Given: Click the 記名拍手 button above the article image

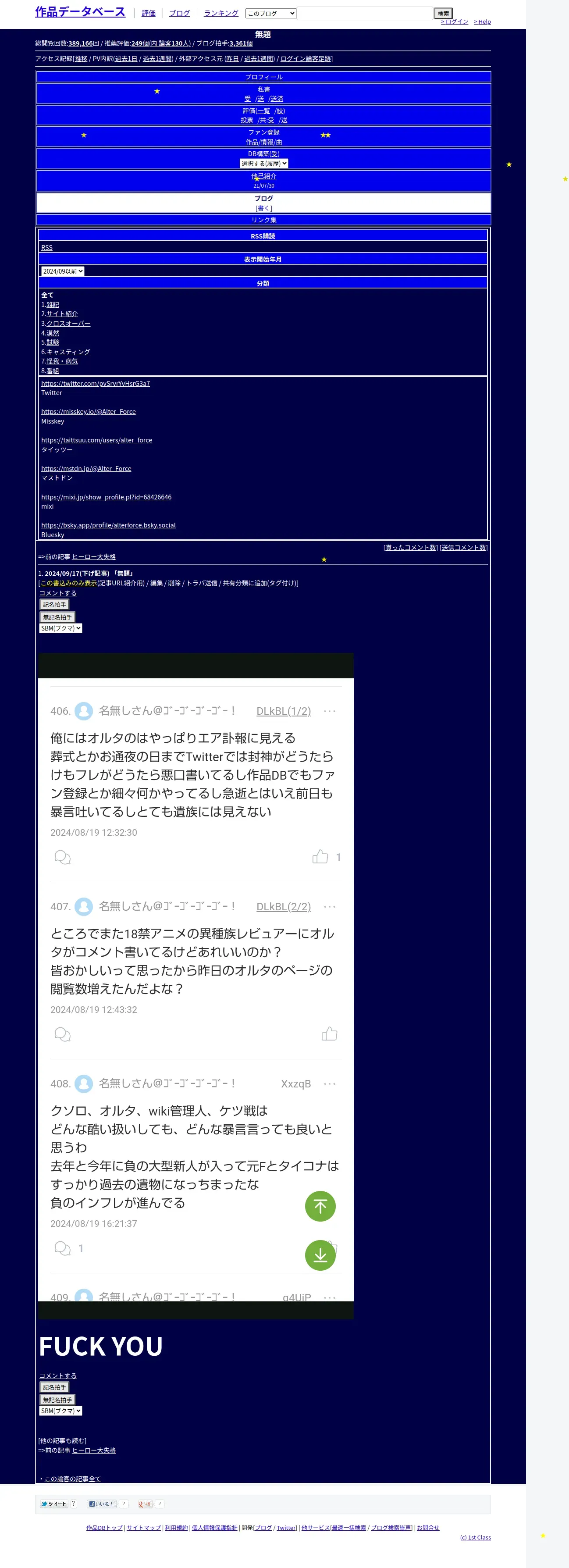Looking at the screenshot, I should pyautogui.click(x=55, y=604).
